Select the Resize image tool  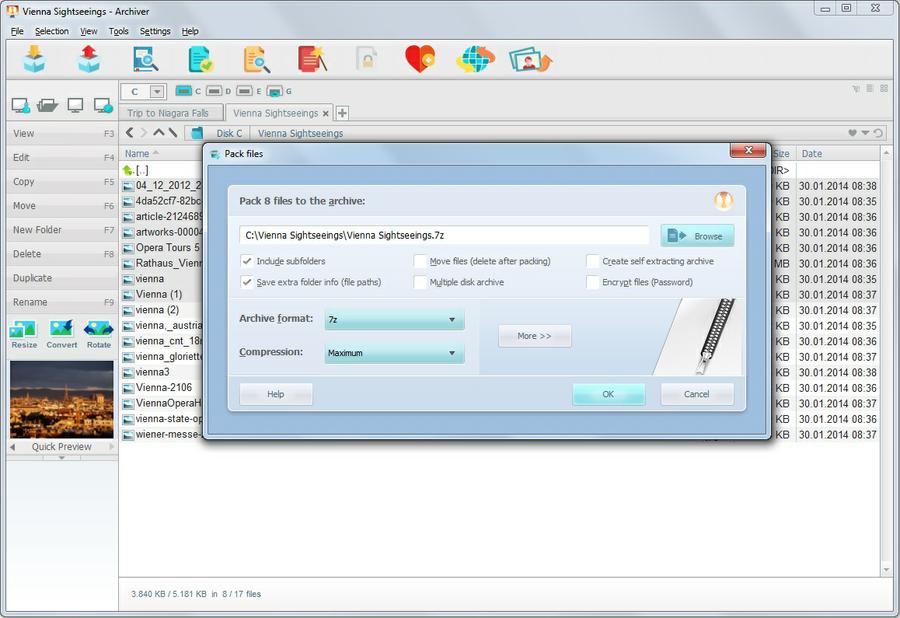pos(24,334)
